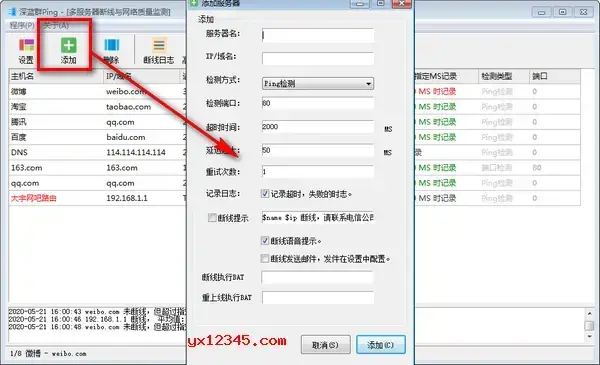Enable the 断线发送邮件 checkbox
Viewport: 600px width, 365px height.
265,259
